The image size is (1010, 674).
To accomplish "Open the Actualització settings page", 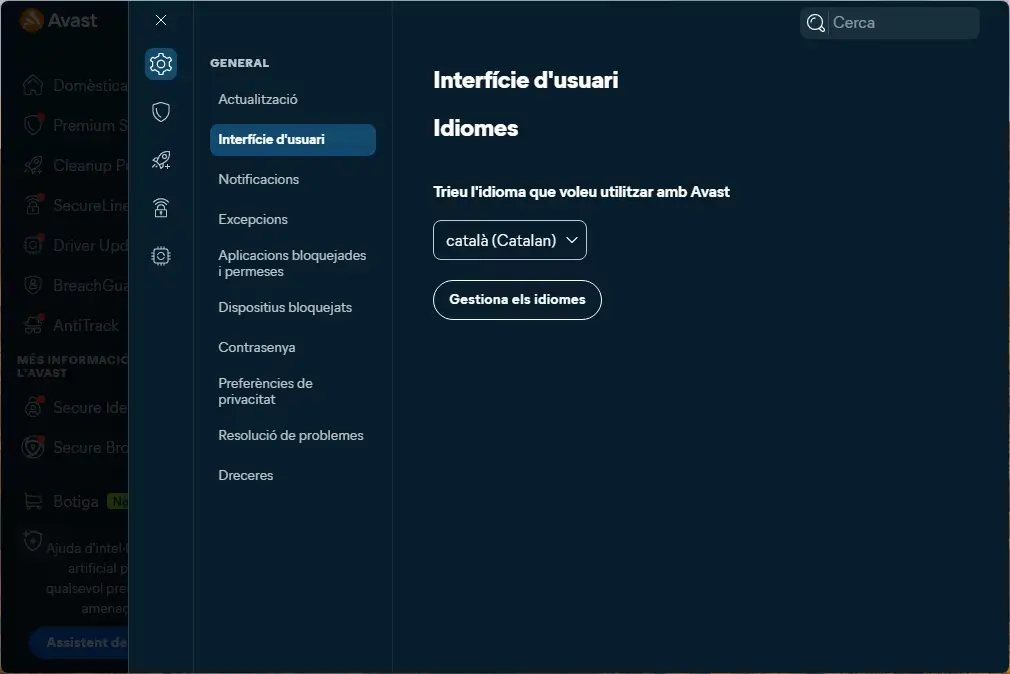I will coord(258,99).
